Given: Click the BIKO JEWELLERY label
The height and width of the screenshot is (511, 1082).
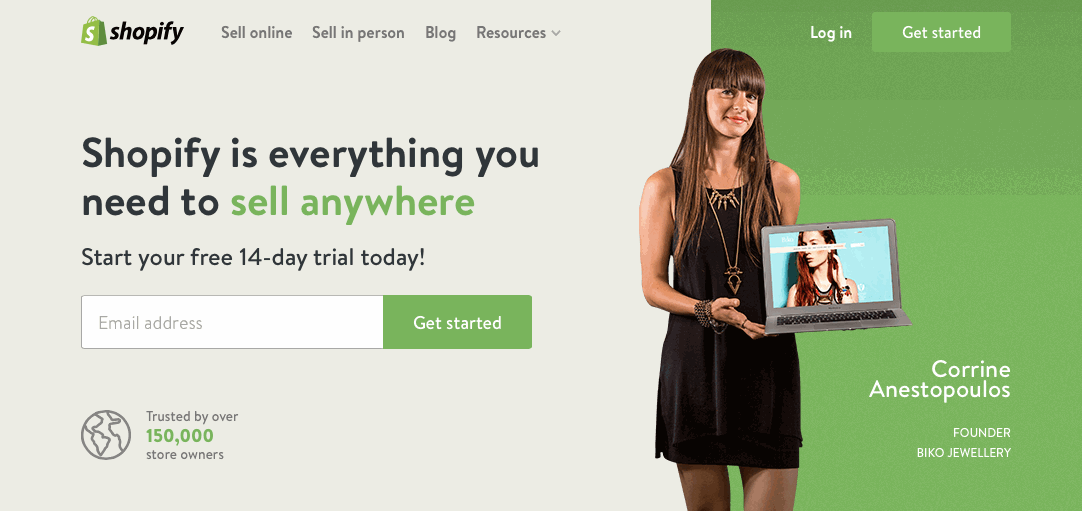Looking at the screenshot, I should [963, 453].
